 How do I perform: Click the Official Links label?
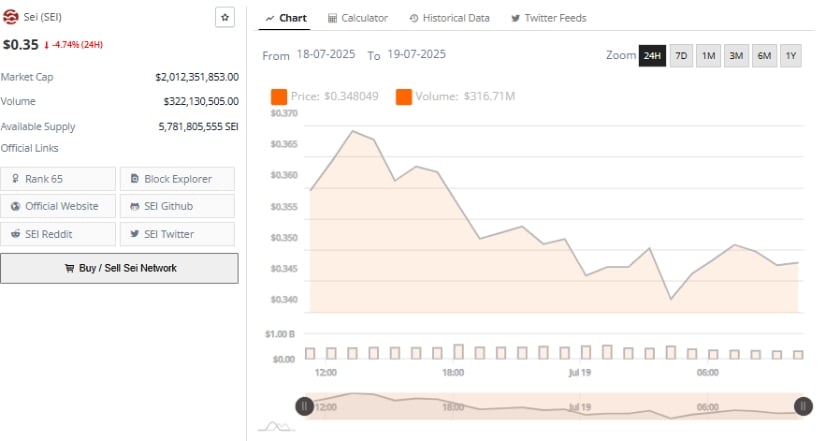click(29, 148)
